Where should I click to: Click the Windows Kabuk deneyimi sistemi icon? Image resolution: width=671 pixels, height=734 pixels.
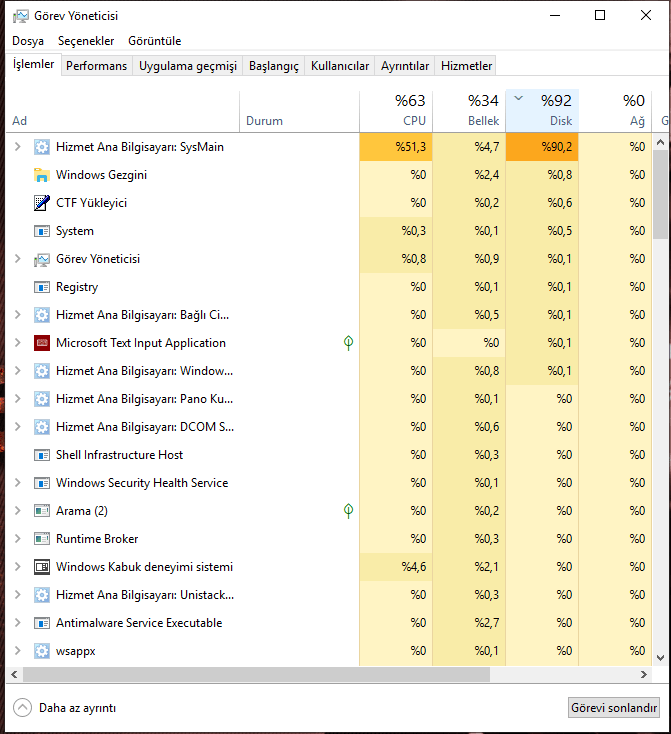(42, 567)
